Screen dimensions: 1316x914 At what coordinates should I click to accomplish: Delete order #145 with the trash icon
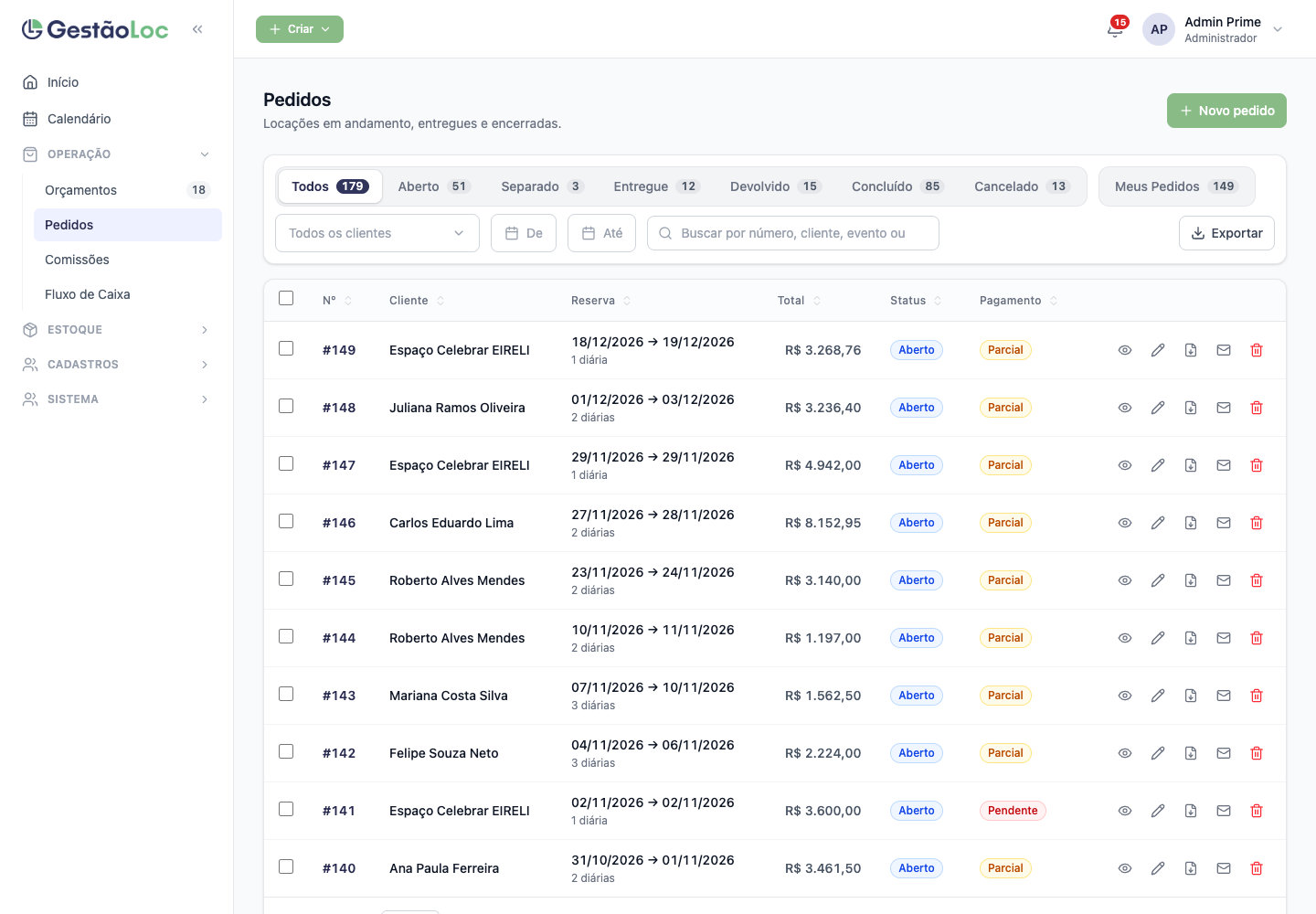point(1257,580)
